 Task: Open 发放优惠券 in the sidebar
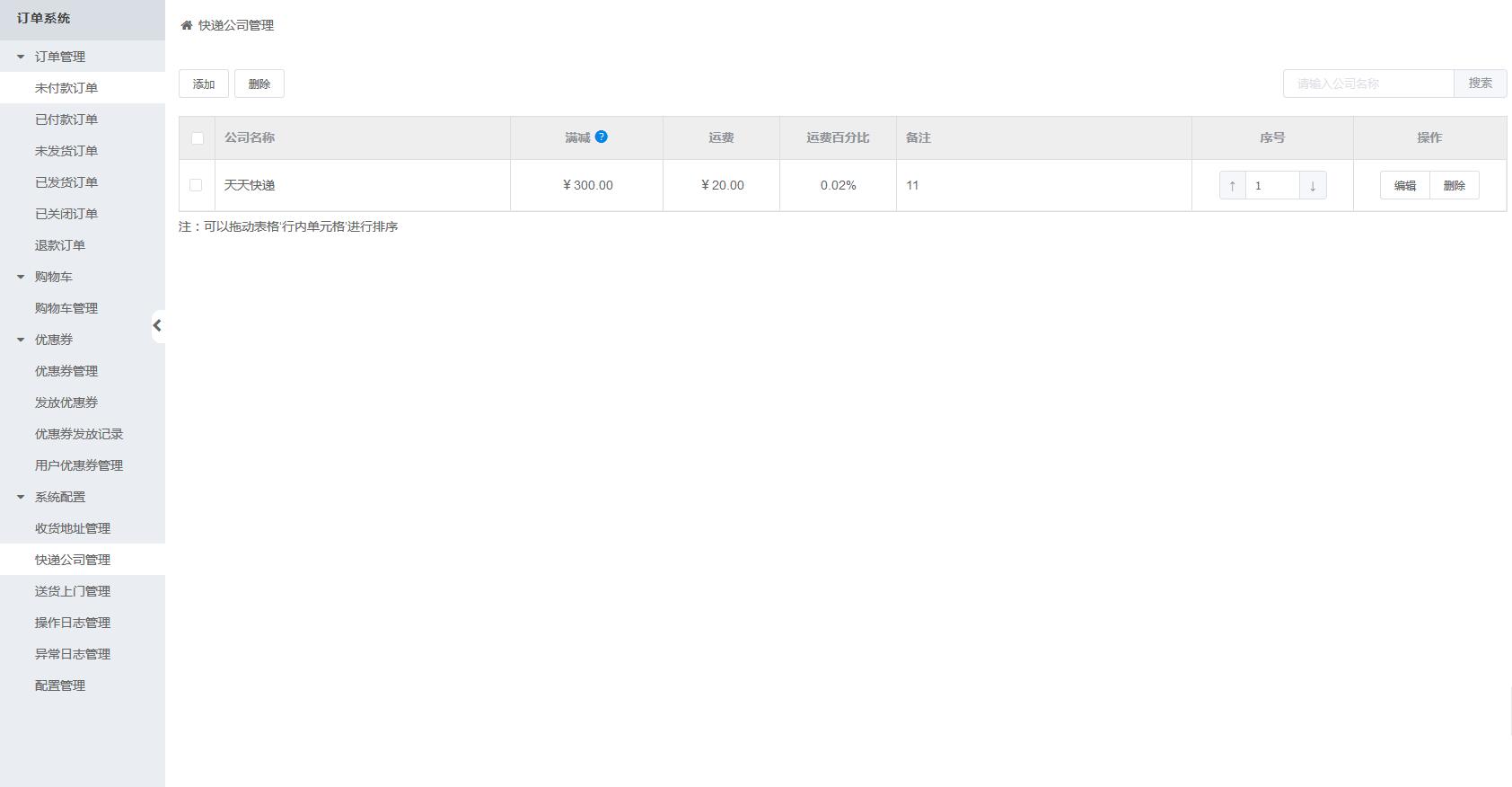[83, 402]
